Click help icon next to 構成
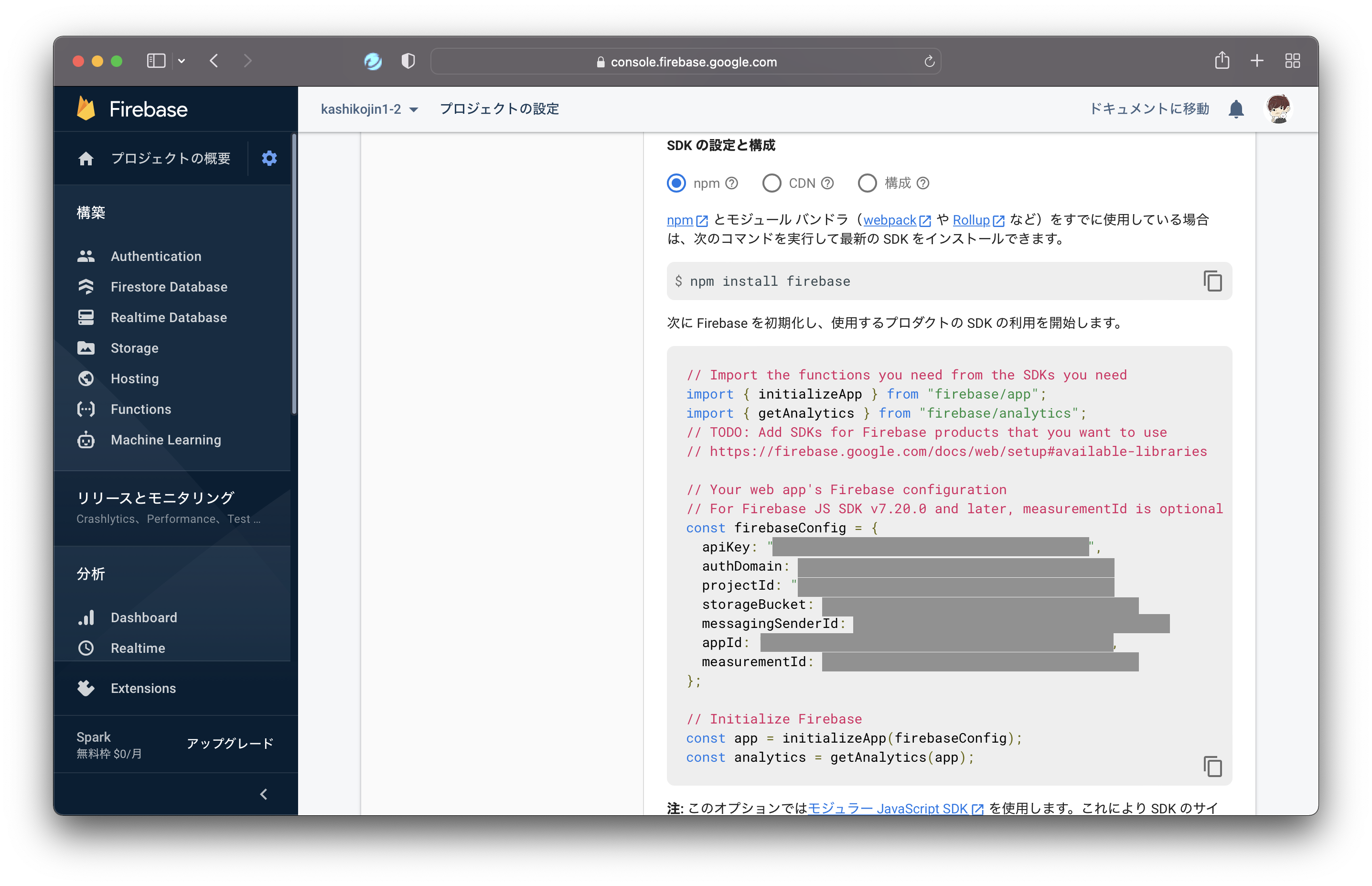 click(922, 183)
